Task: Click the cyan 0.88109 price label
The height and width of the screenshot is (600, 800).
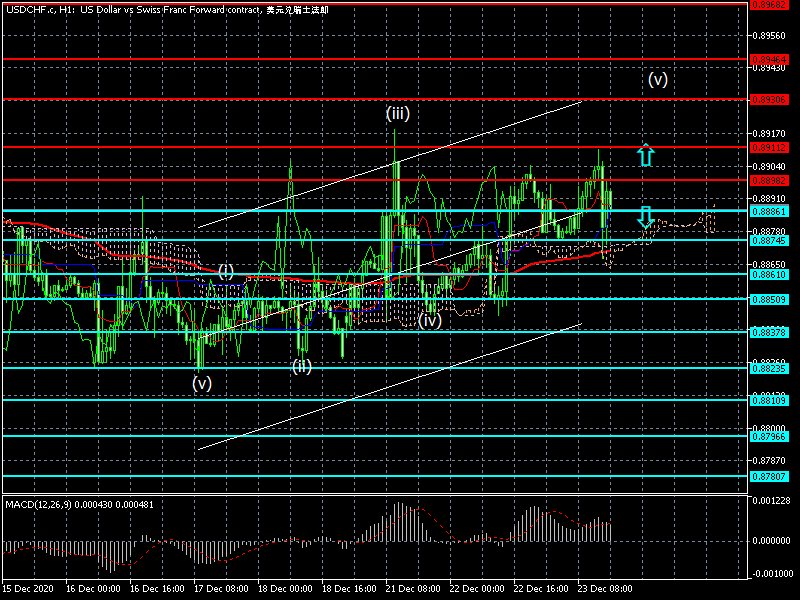Action: 769,401
